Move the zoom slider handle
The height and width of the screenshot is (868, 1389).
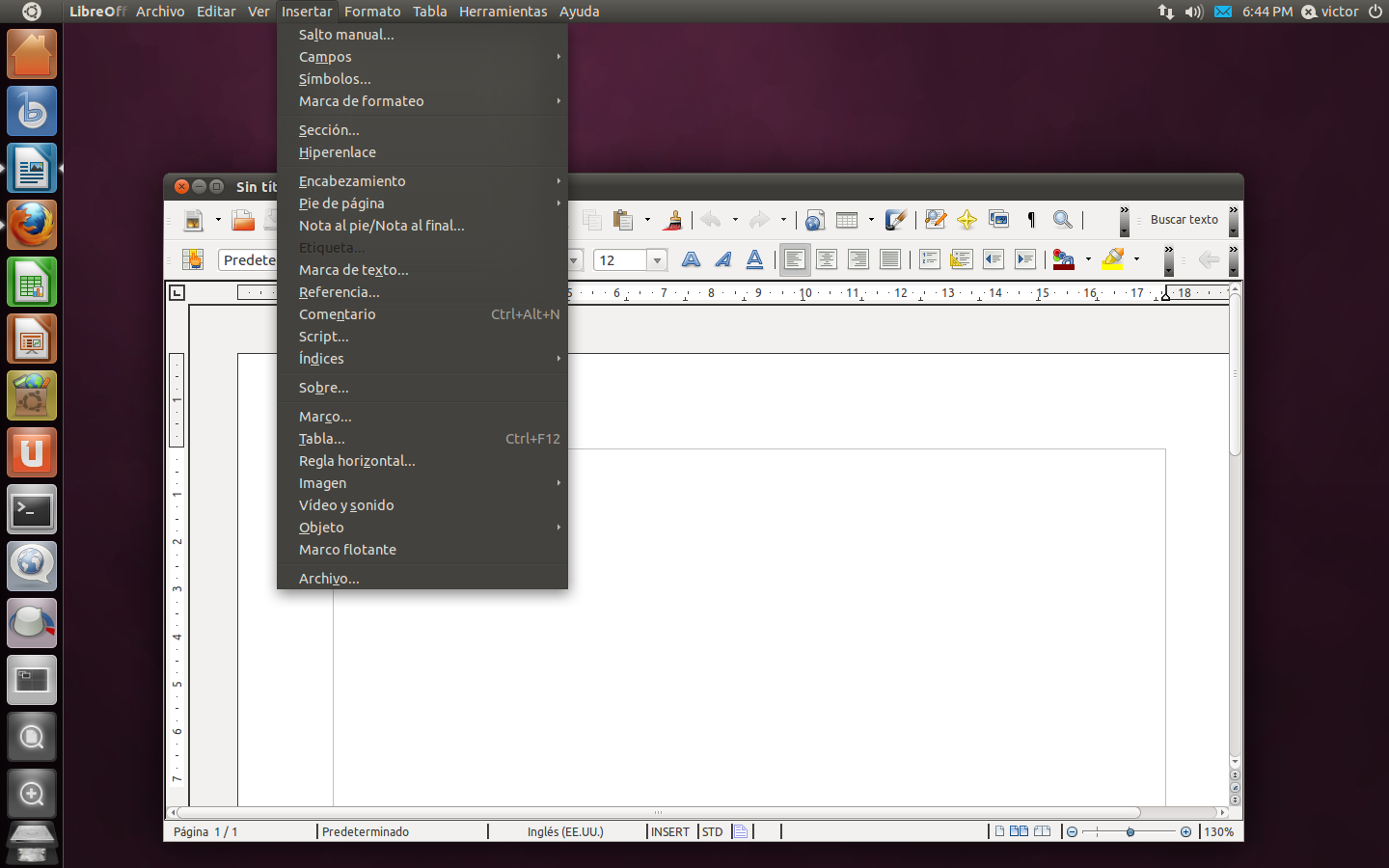1130,831
